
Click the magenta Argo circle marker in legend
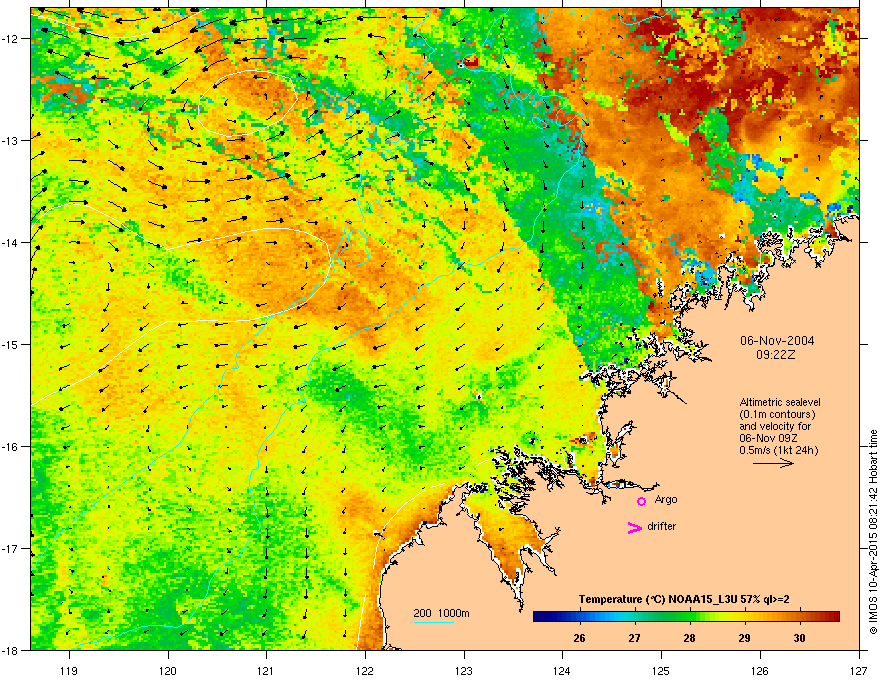click(x=641, y=501)
